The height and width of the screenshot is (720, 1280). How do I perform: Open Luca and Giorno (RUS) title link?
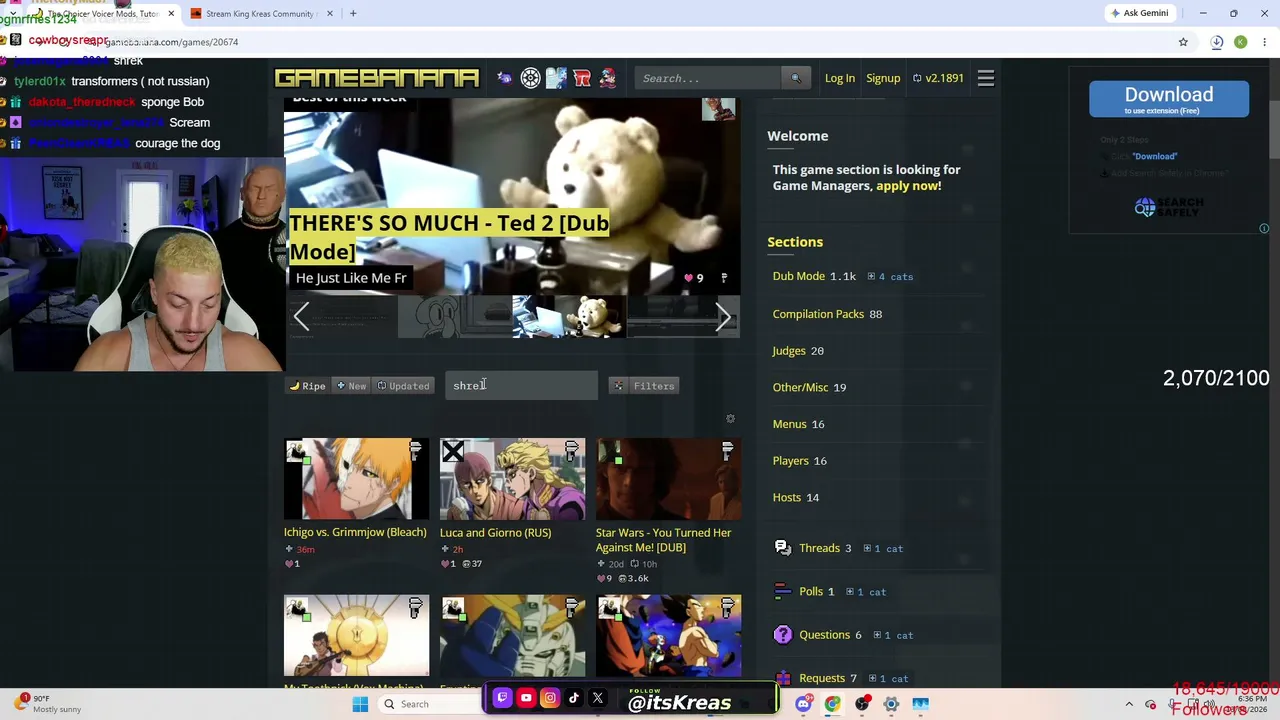point(496,533)
